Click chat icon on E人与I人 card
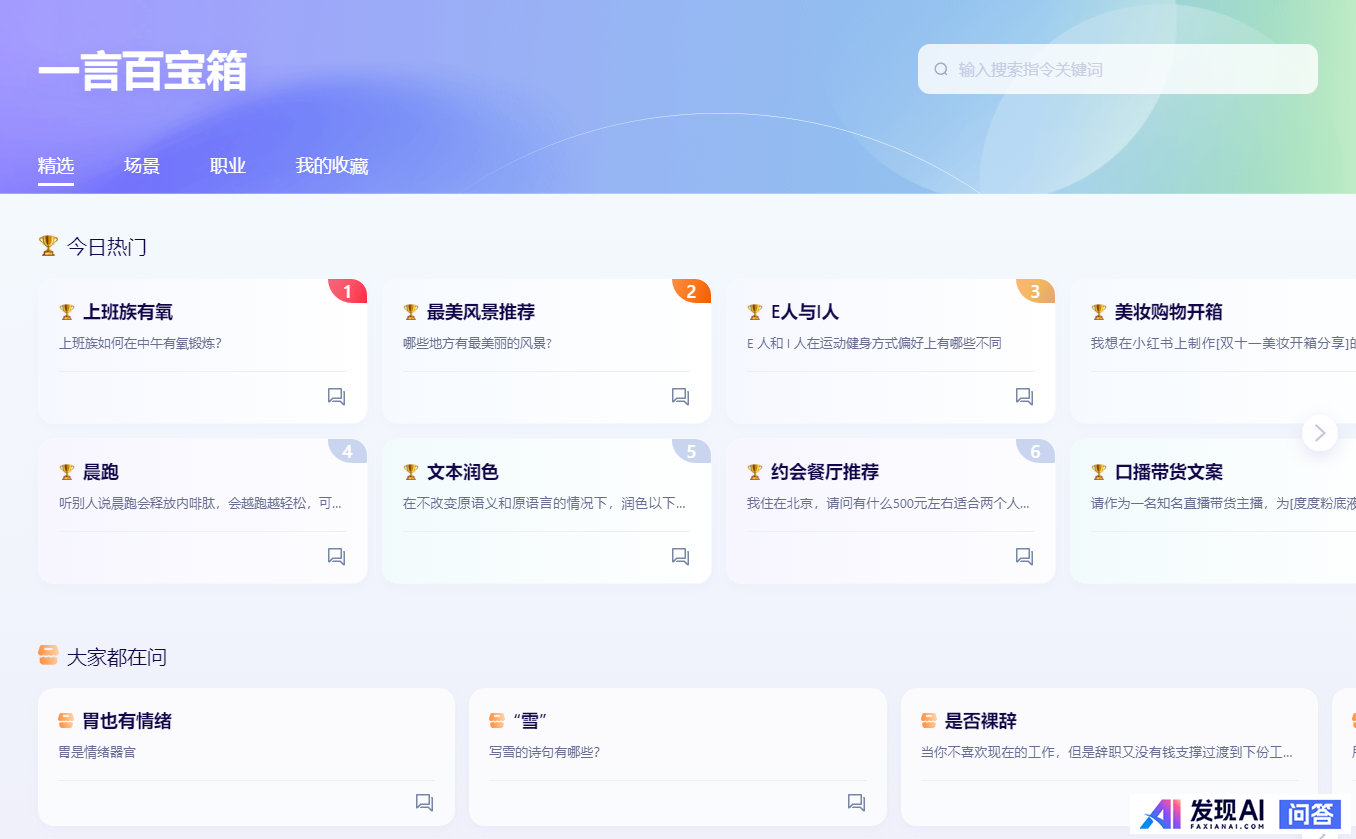Viewport: 1356px width, 839px height. [x=1024, y=396]
